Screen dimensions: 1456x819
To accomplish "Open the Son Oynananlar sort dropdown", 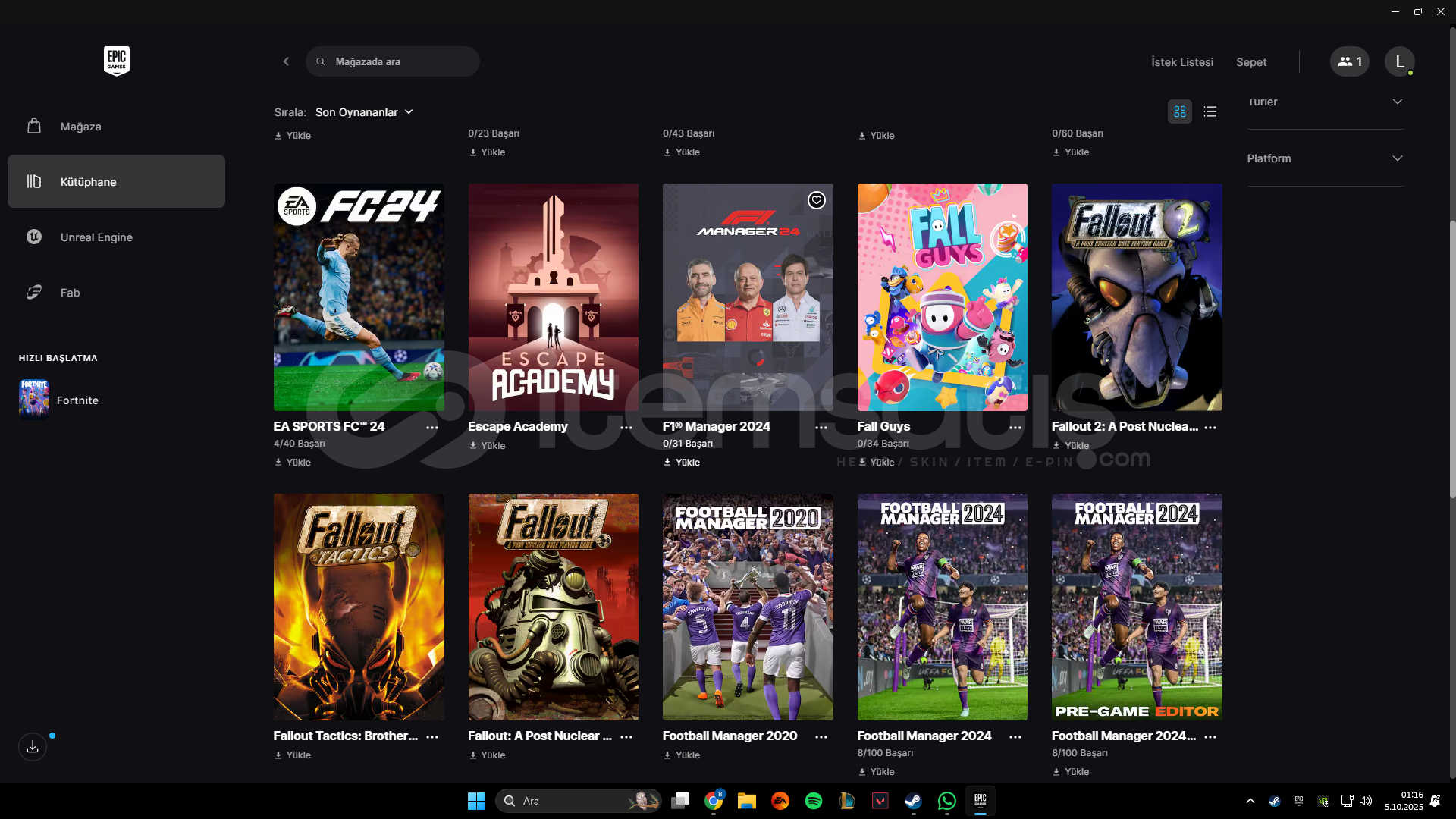I will click(364, 112).
